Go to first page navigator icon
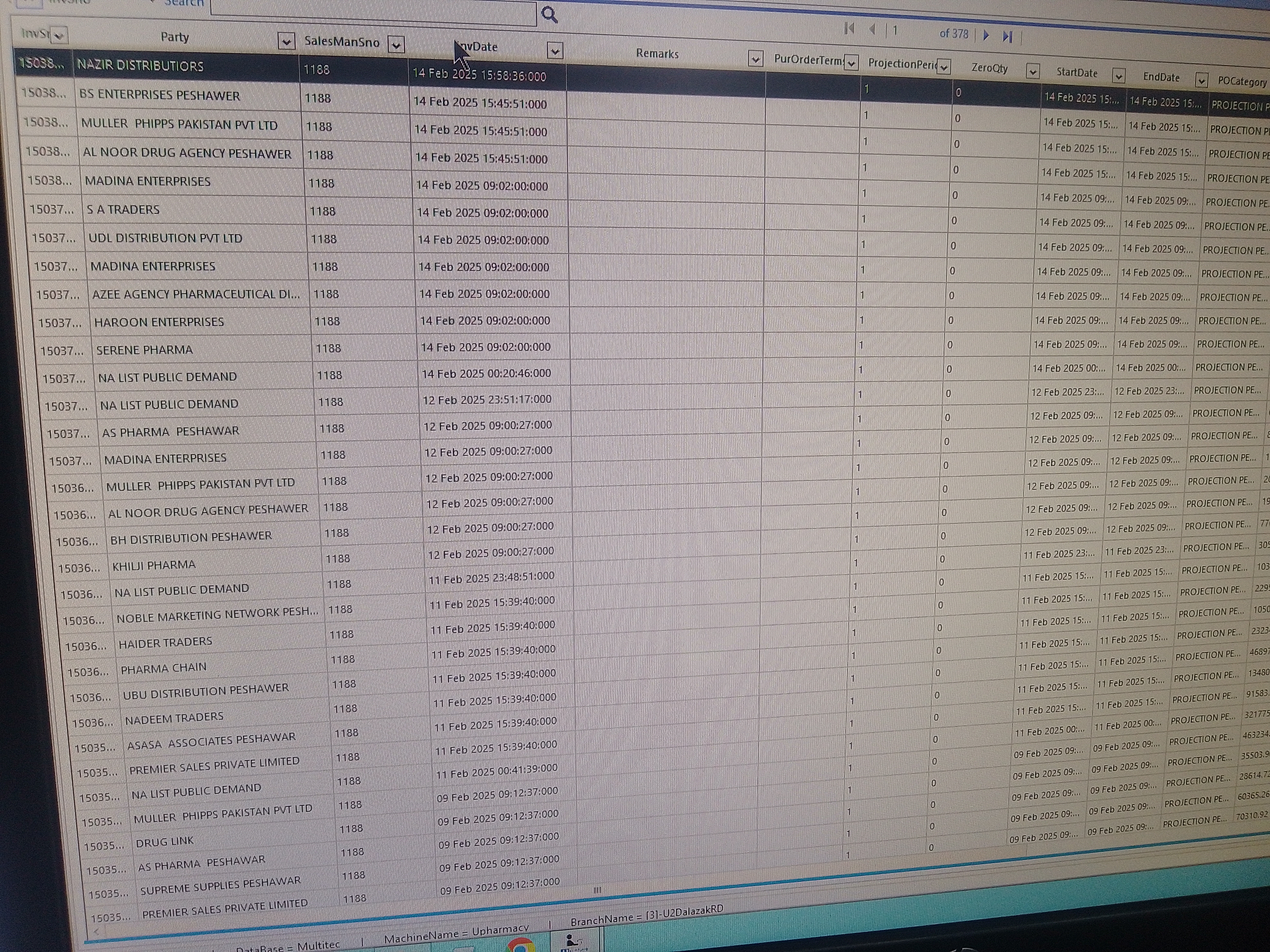 (x=850, y=29)
